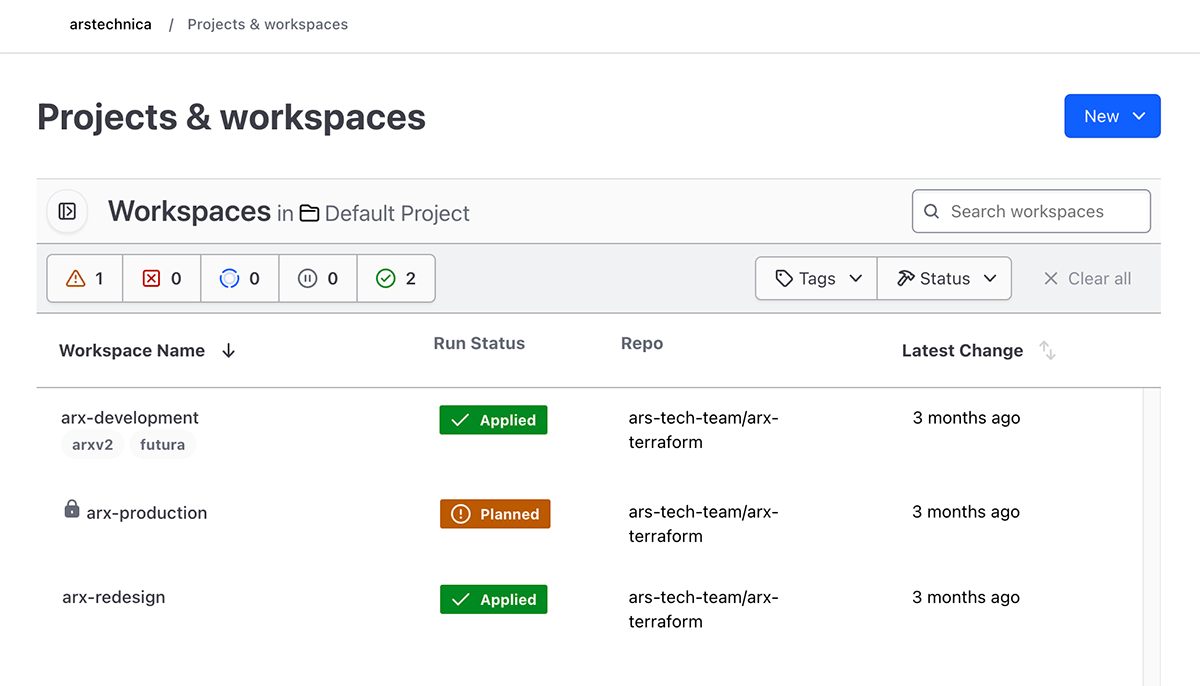The height and width of the screenshot is (686, 1200).
Task: Open the Default Project label
Action: tap(397, 213)
